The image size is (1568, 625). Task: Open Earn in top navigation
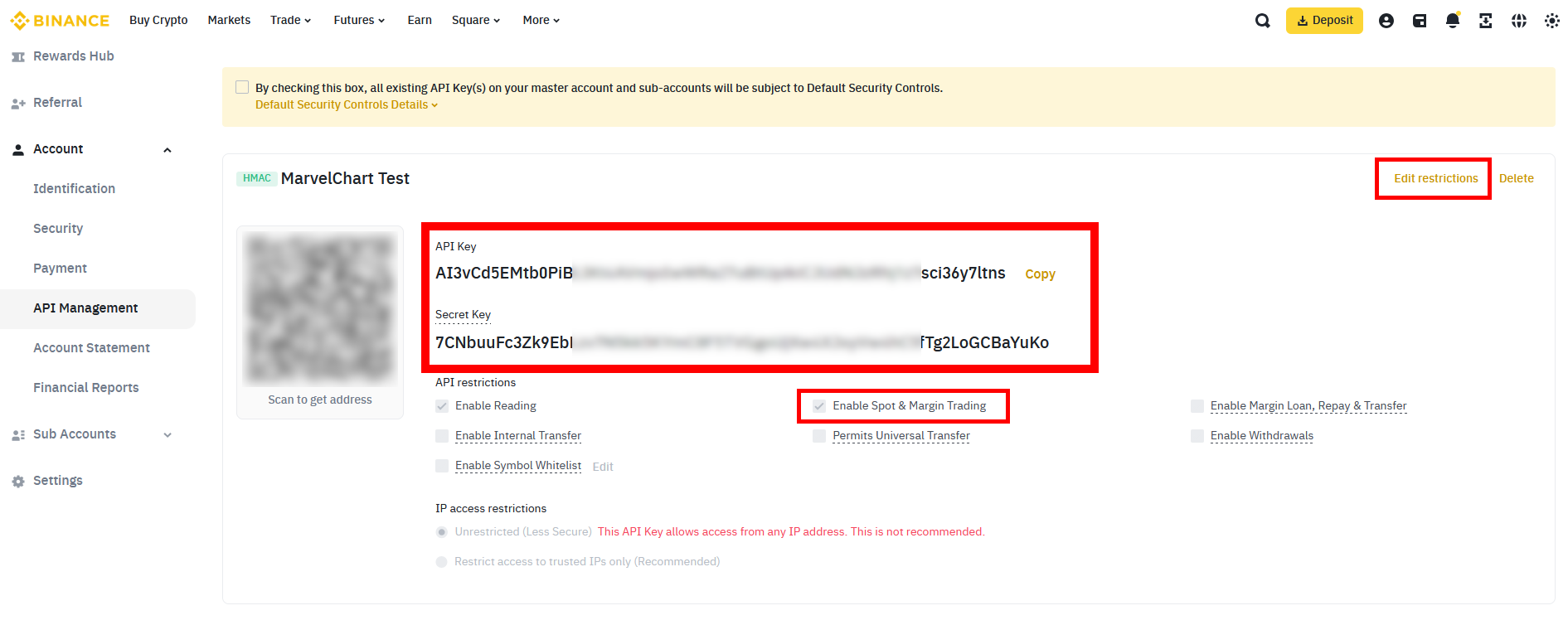click(x=420, y=20)
